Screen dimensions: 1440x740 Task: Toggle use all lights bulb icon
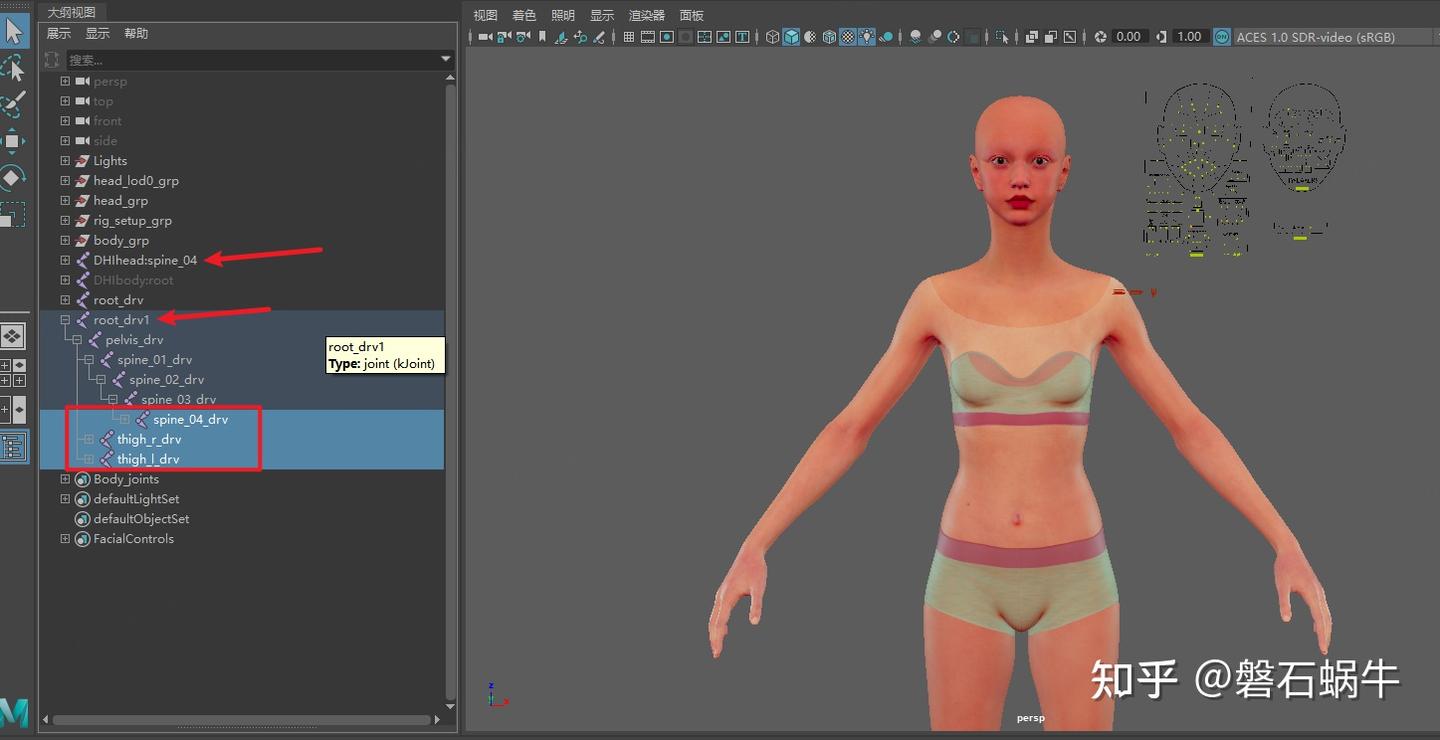pos(867,37)
